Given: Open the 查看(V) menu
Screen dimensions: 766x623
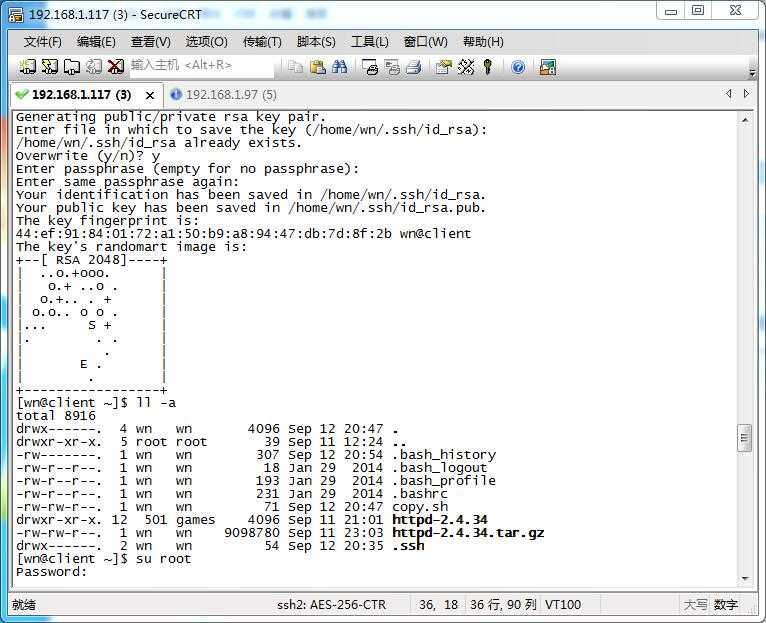Looking at the screenshot, I should (x=150, y=42).
